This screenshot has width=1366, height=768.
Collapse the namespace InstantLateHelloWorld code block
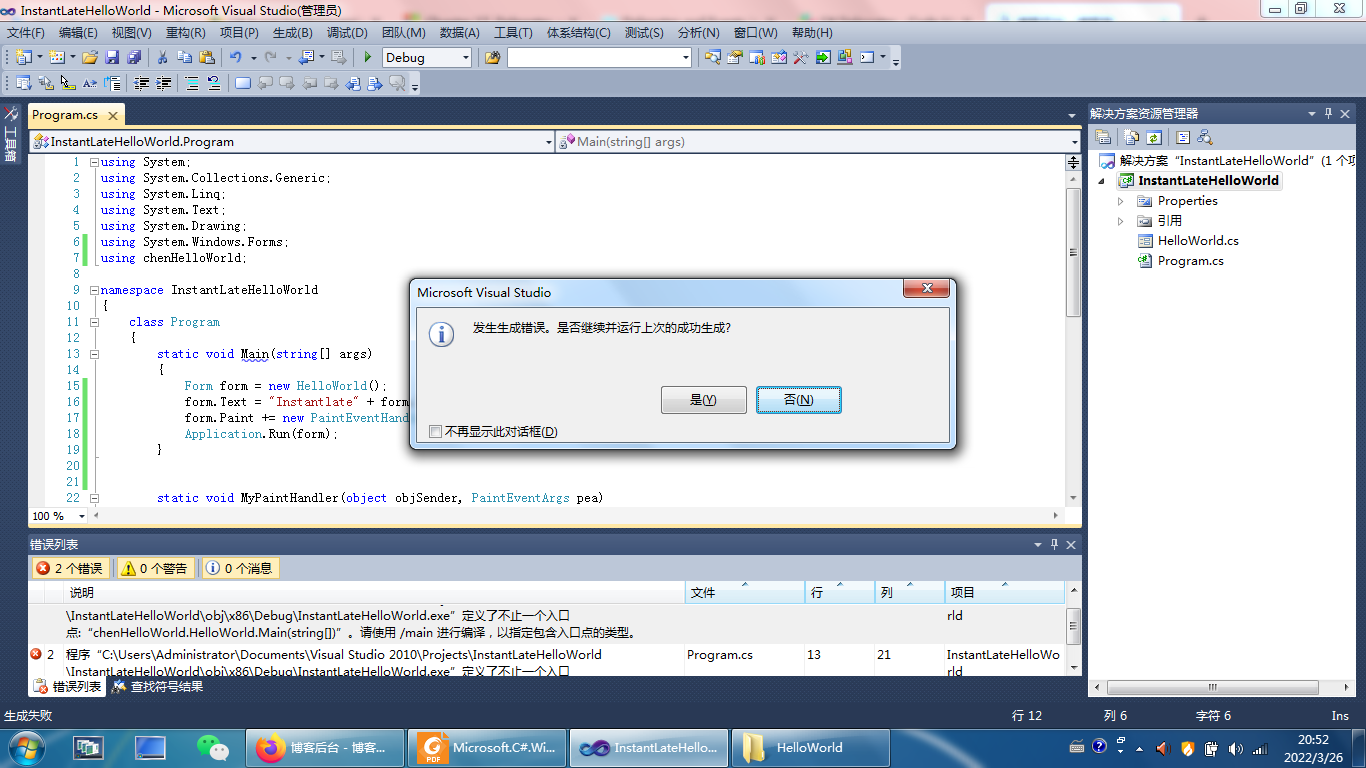point(94,290)
